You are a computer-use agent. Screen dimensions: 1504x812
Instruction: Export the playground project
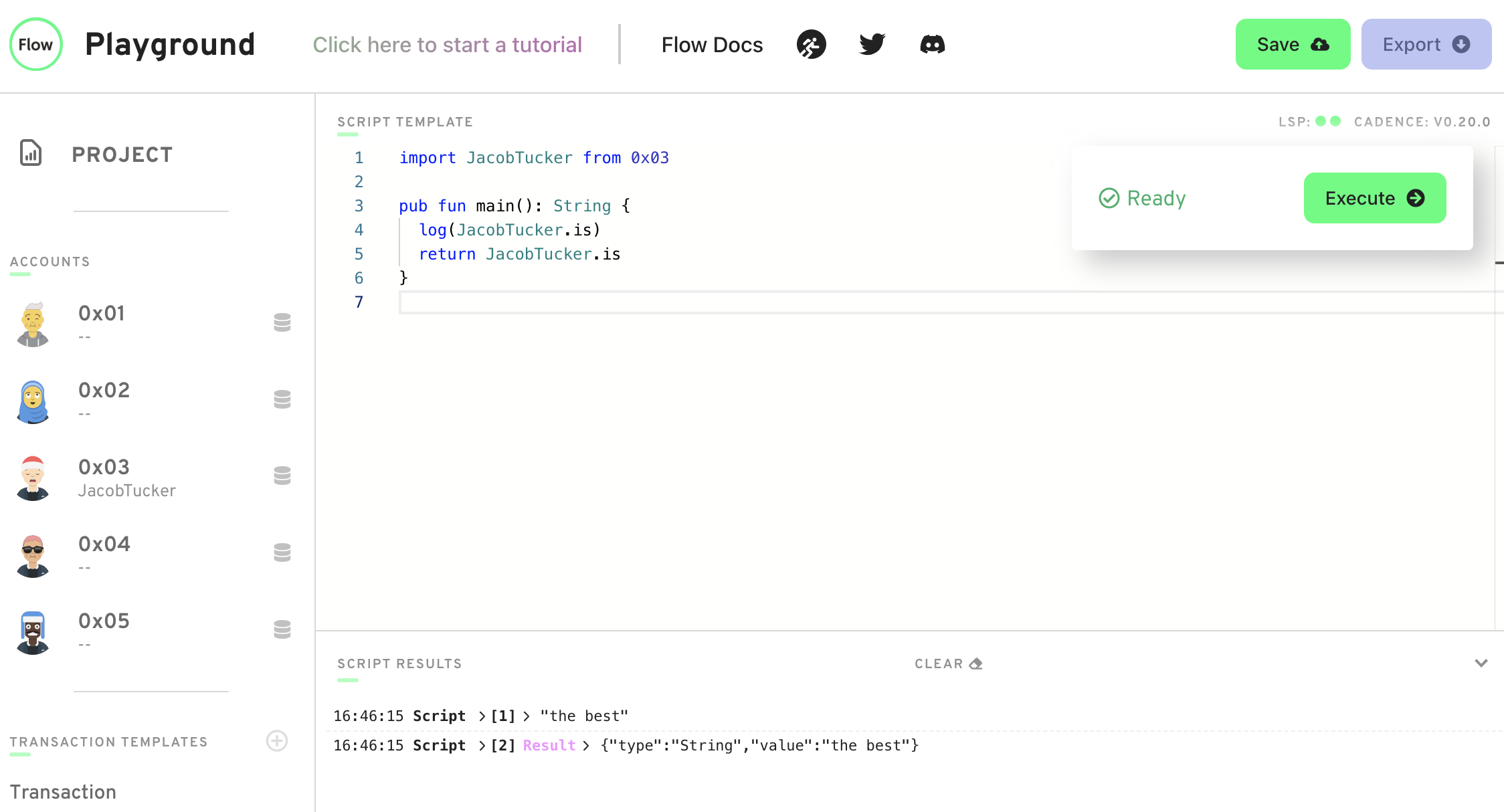(x=1426, y=44)
